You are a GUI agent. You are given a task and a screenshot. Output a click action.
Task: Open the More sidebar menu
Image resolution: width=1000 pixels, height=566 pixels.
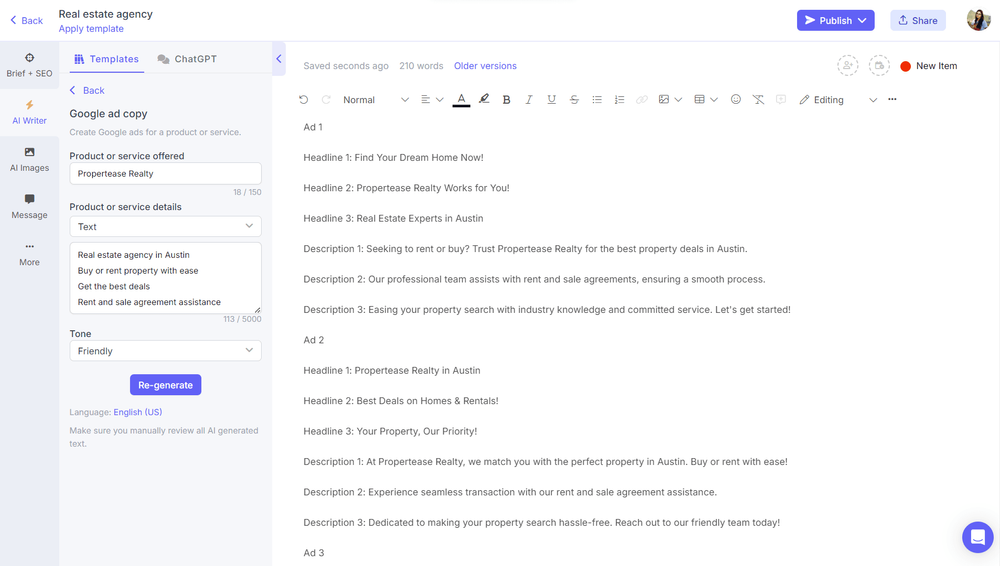point(29,254)
